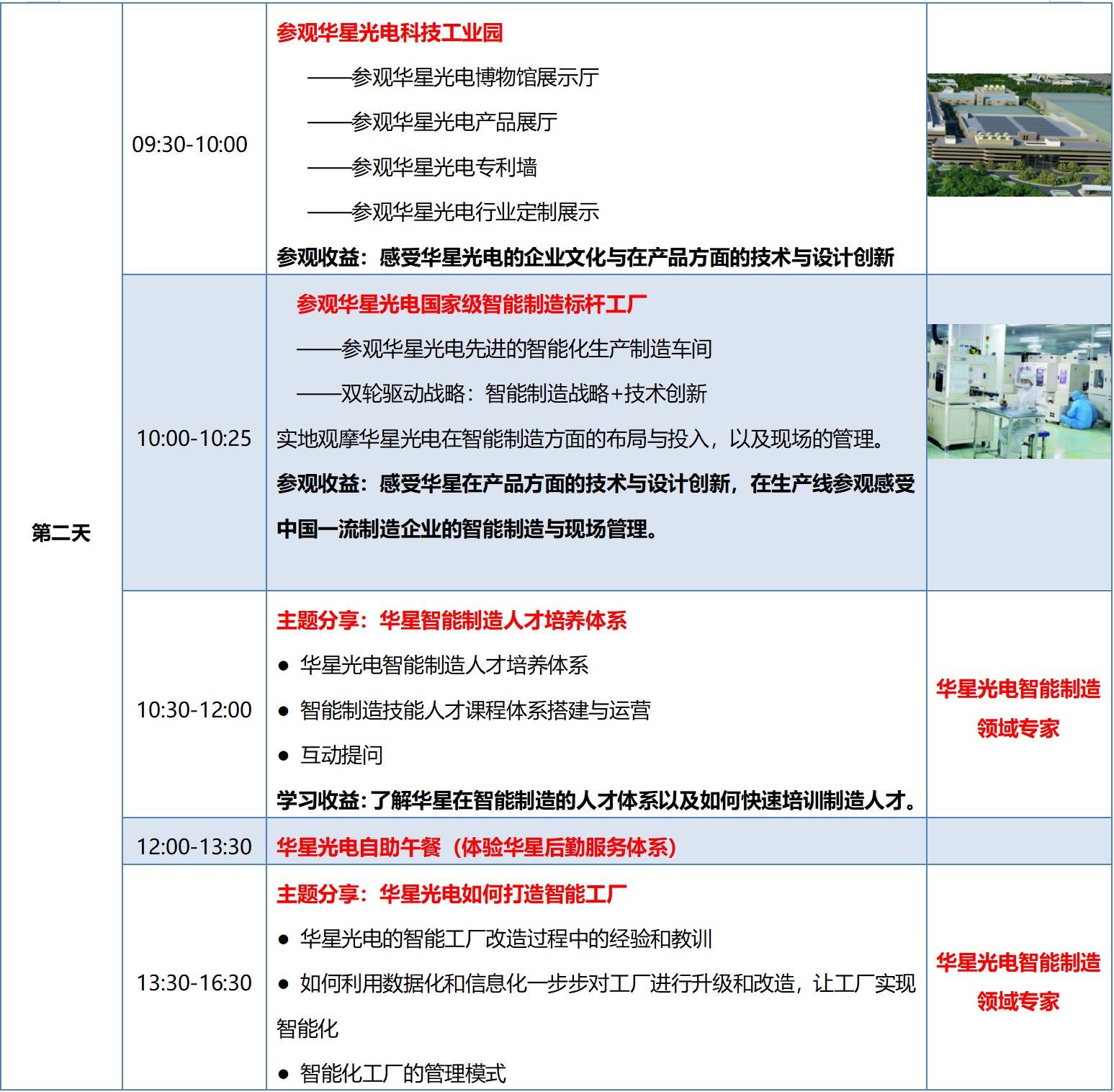Click the 13:30-16:30 time slot
This screenshot has height=1092, width=1114.
pyautogui.click(x=194, y=983)
